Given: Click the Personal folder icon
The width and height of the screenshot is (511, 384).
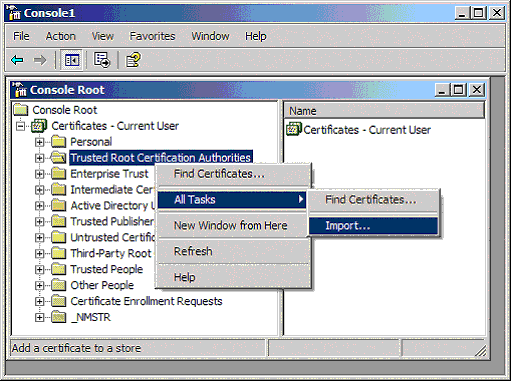Looking at the screenshot, I should click(59, 142).
